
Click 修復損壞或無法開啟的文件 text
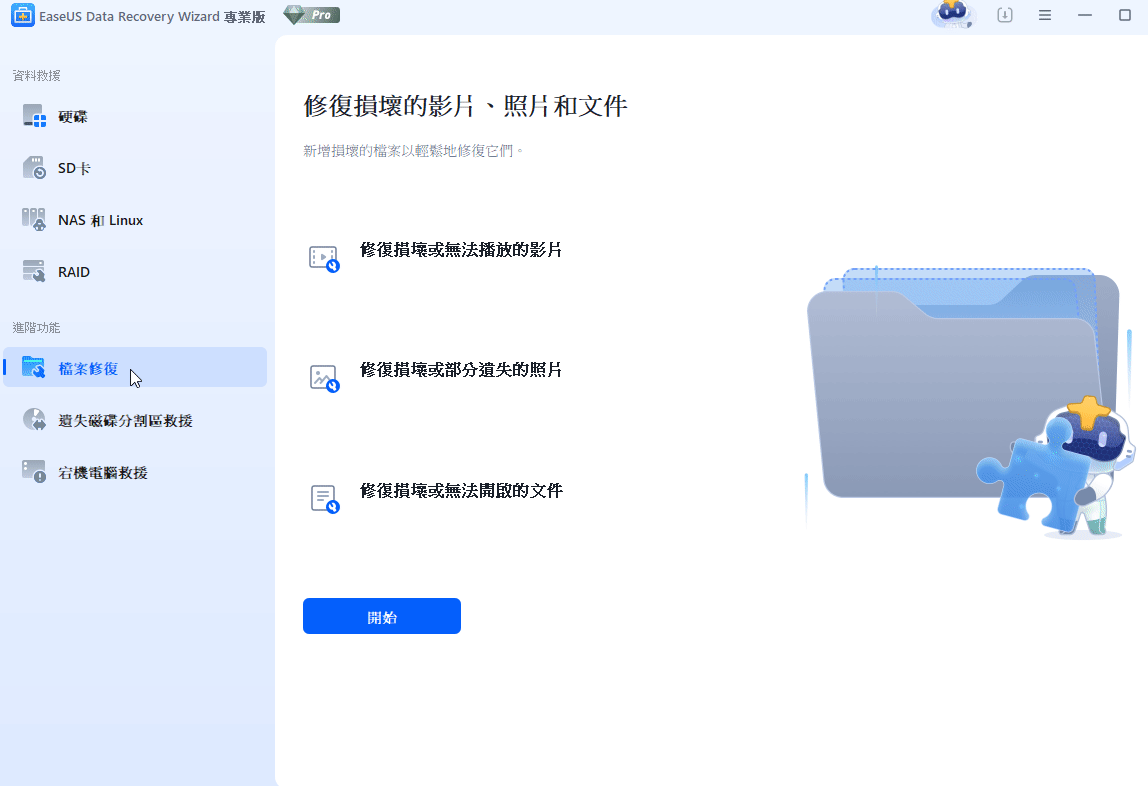[461, 490]
